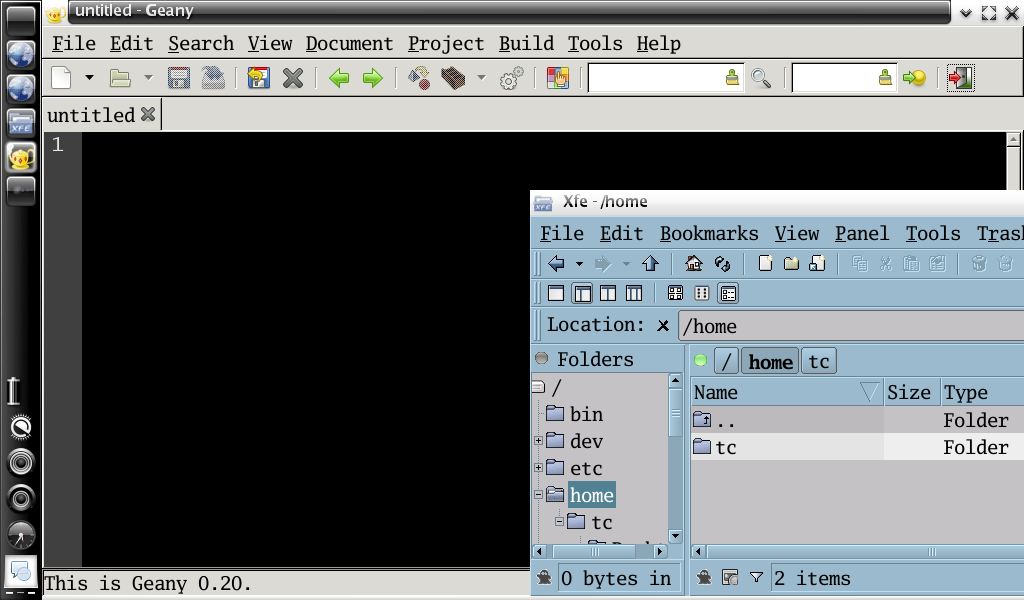Click the Xfe location path input field
Screen dimensions: 1024x600
(x=850, y=326)
